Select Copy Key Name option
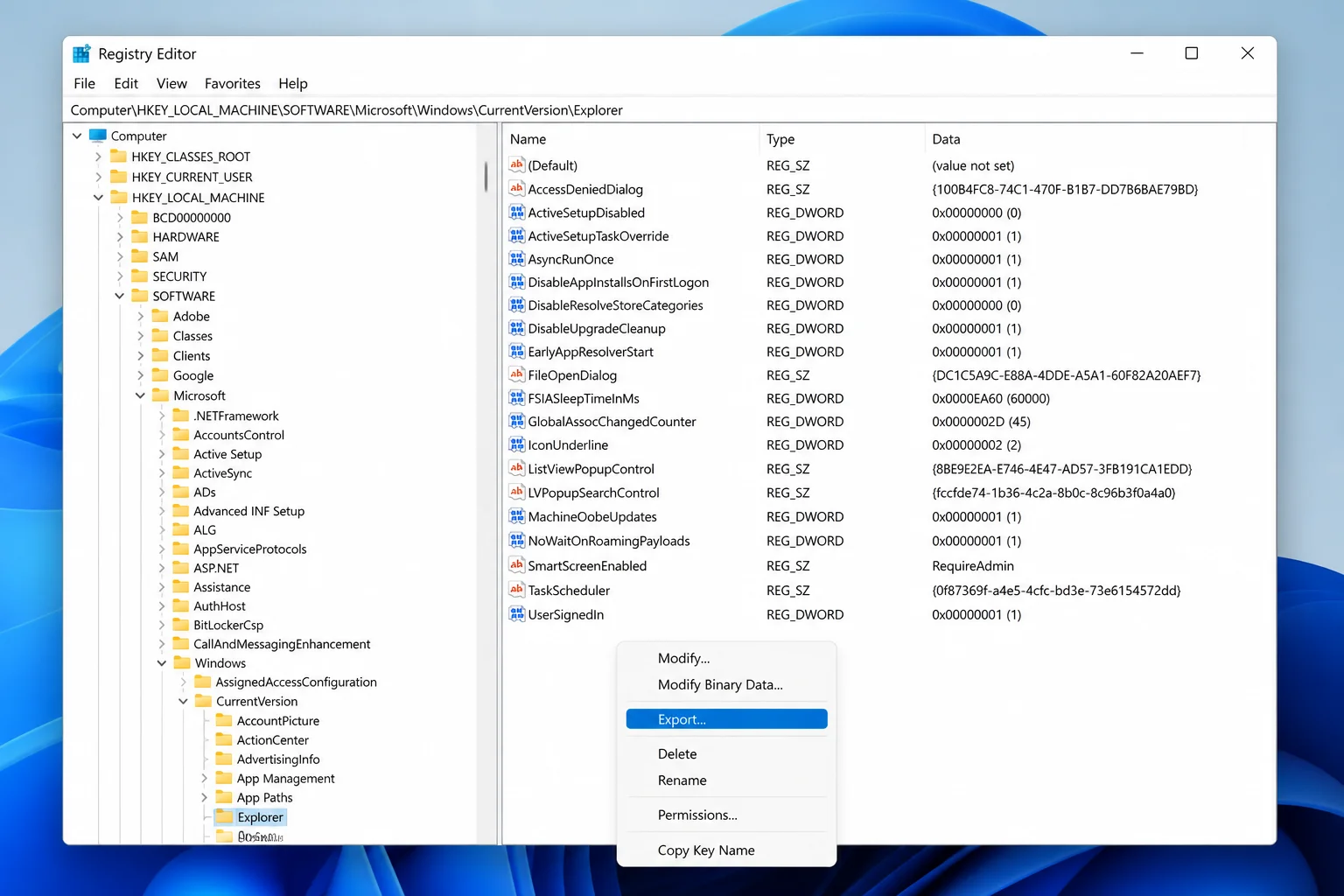1344x896 pixels. [x=727, y=850]
